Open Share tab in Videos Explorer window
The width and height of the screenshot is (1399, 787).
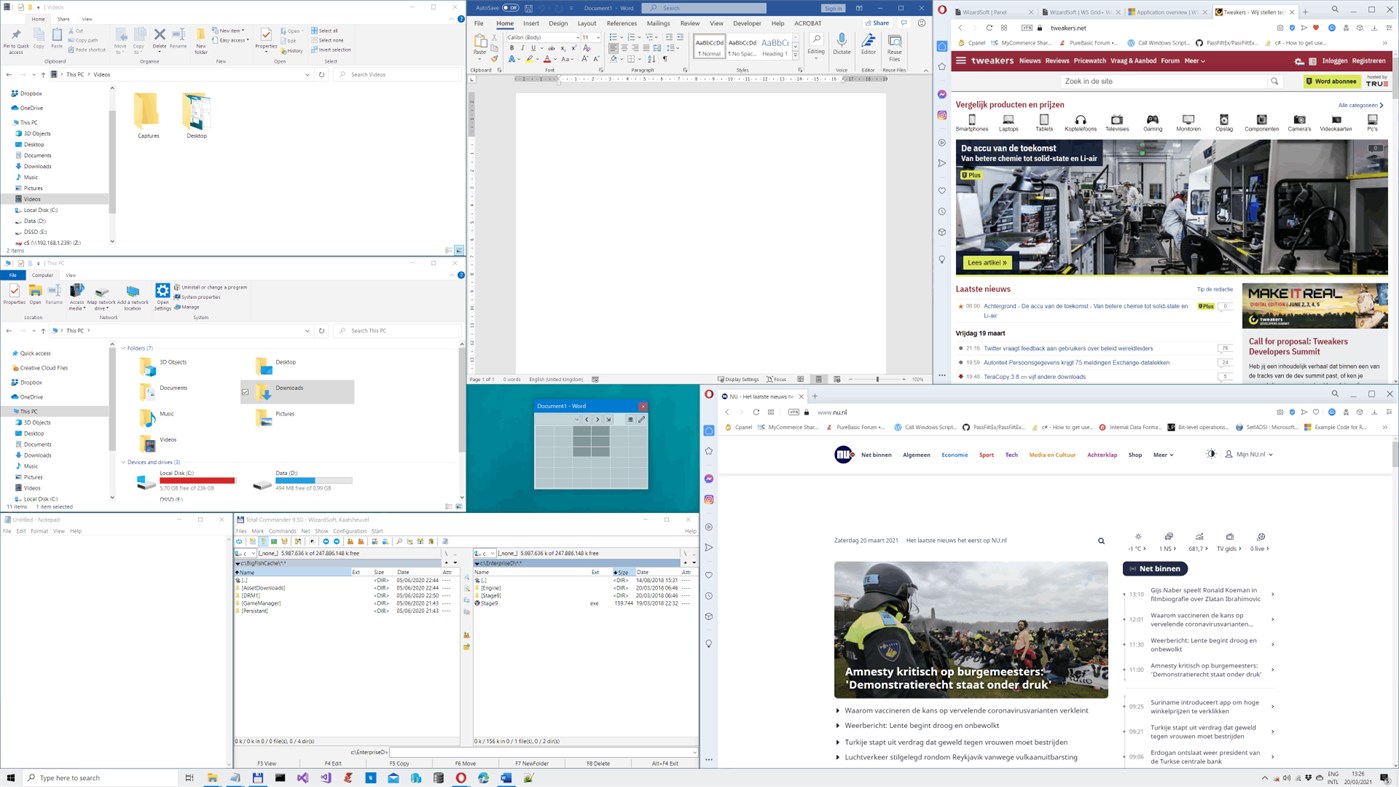click(63, 19)
